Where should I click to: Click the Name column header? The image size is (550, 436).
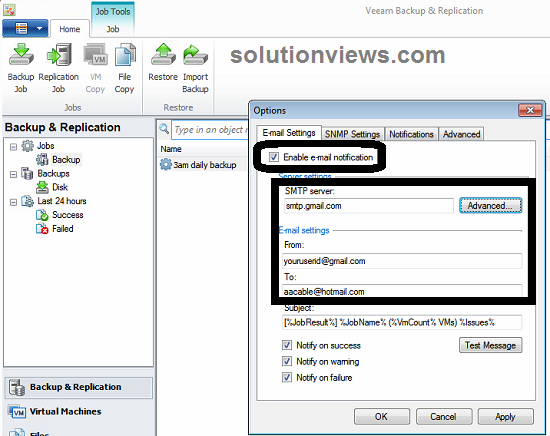tap(171, 149)
